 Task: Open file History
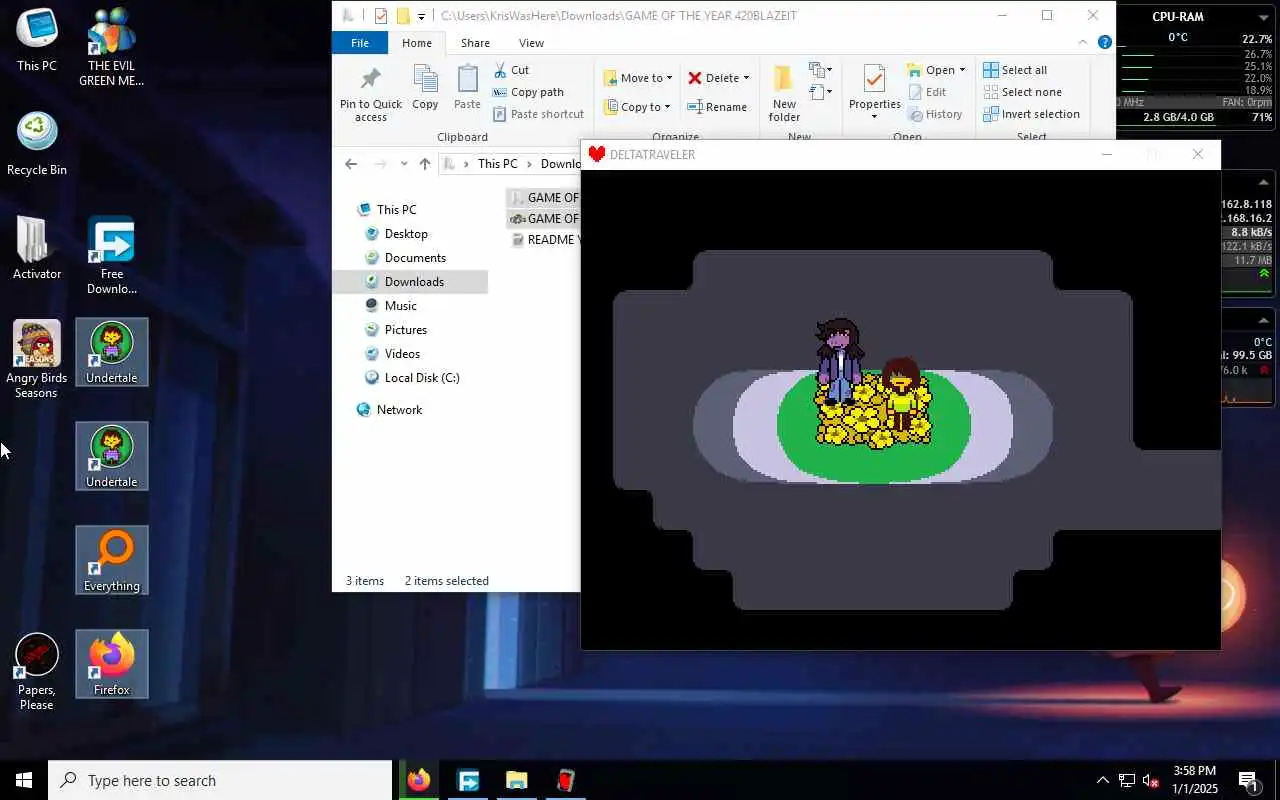[x=935, y=114]
